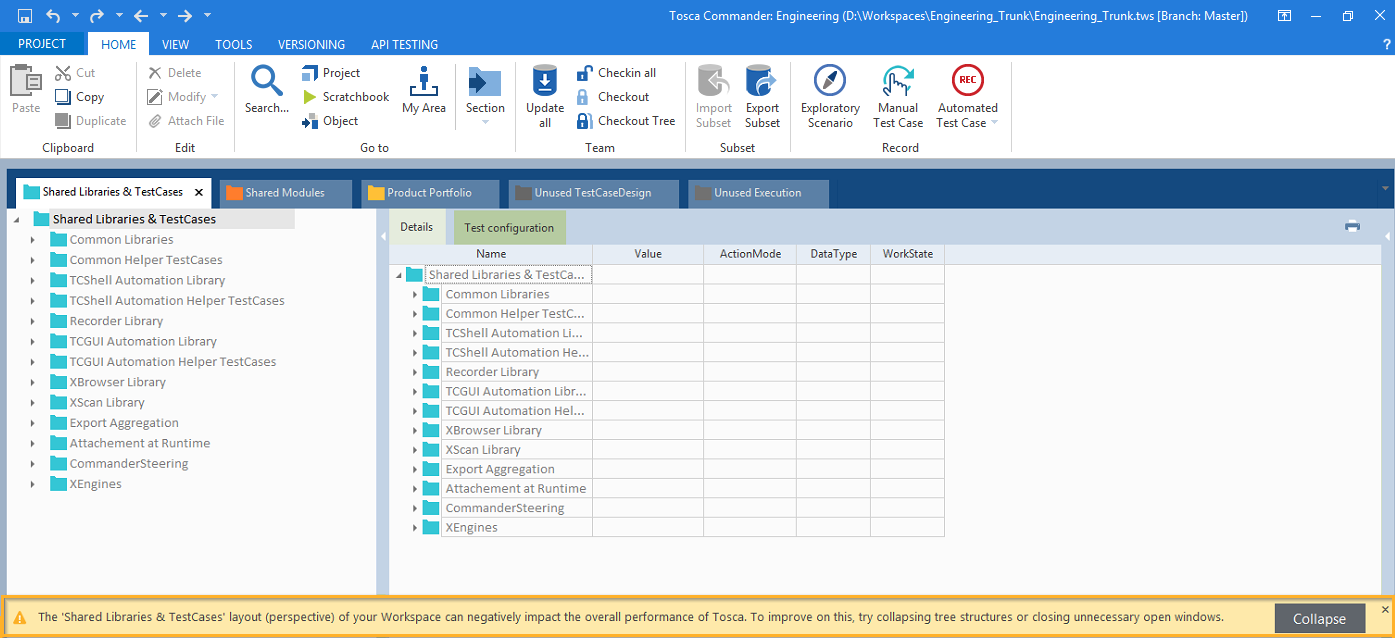The height and width of the screenshot is (638, 1395).
Task: Start an Exploratory Scenario recording
Action: click(x=829, y=81)
